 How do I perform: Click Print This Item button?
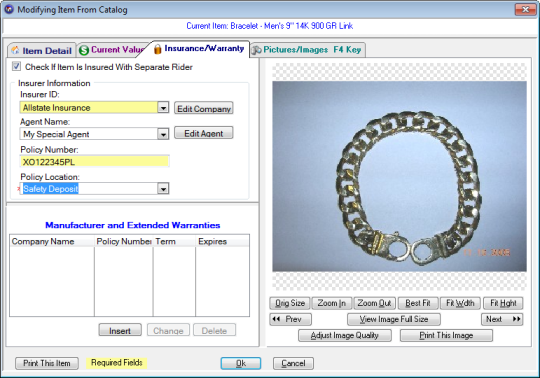pos(46,363)
